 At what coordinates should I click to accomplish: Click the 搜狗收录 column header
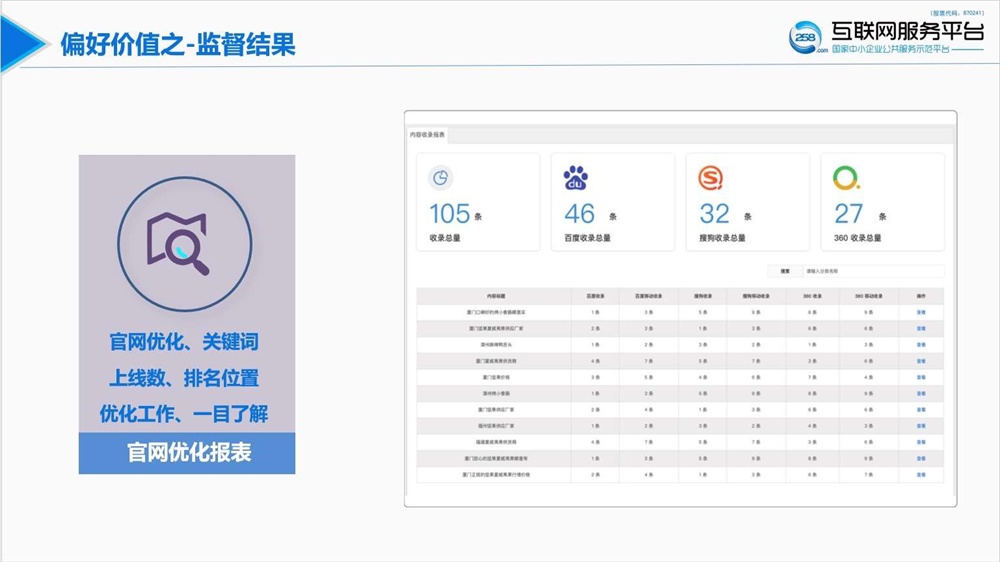pos(702,296)
